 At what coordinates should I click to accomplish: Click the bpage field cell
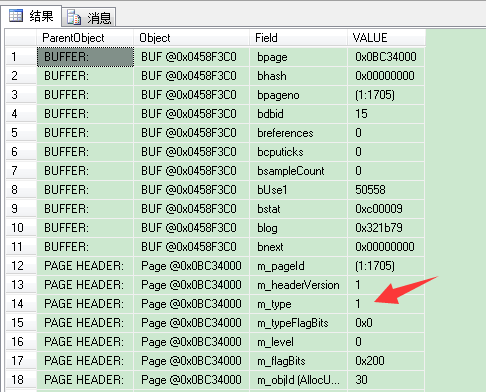coord(298,57)
